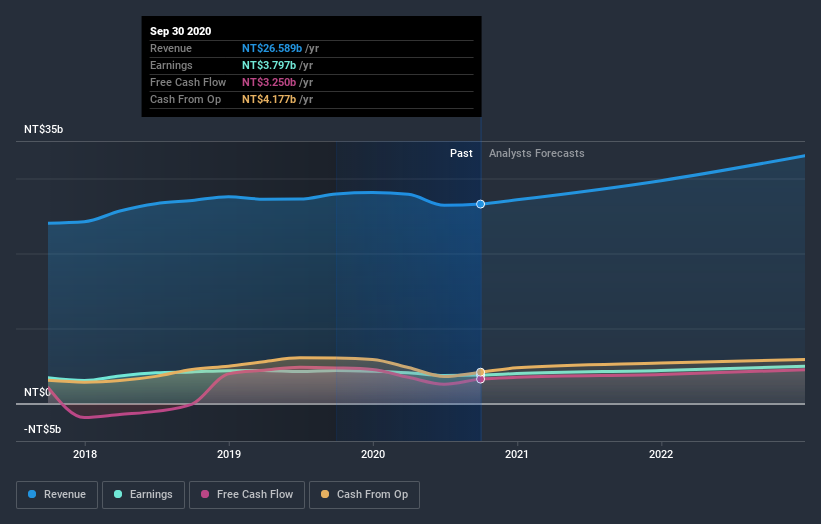Click the Sep 30 2020 tooltip date

(181, 31)
